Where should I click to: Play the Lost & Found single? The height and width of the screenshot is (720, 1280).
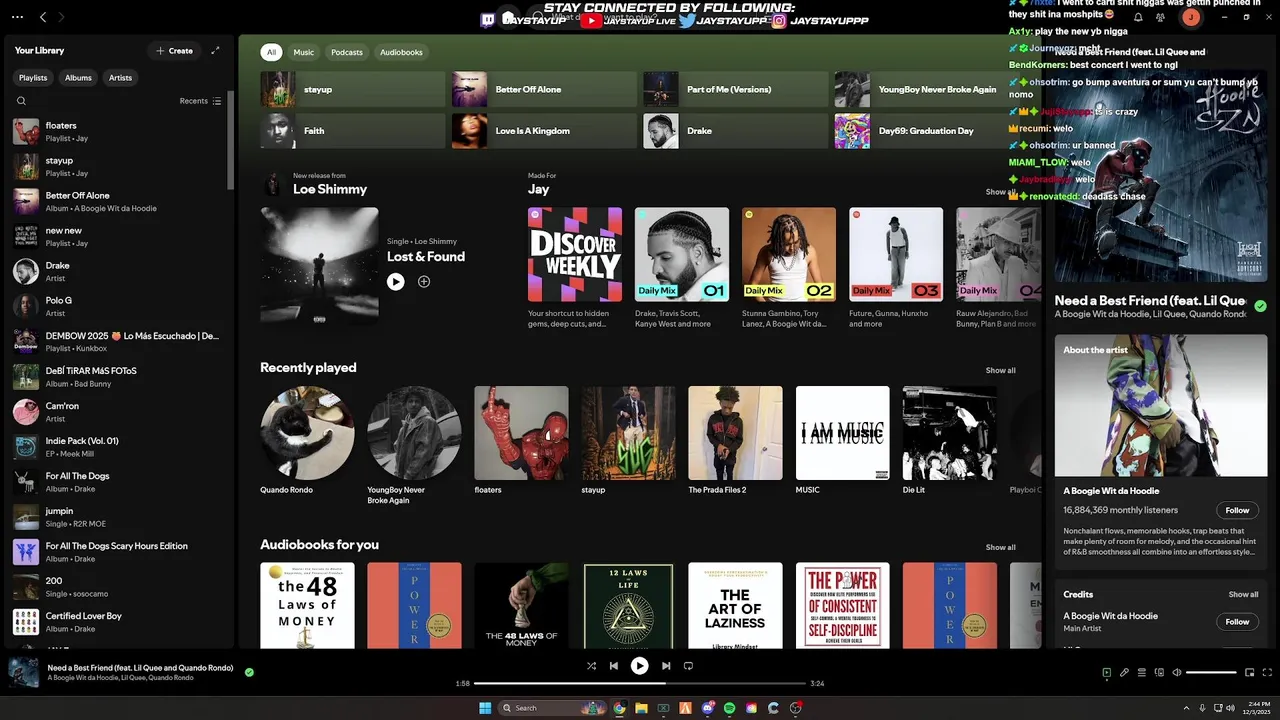click(x=396, y=282)
